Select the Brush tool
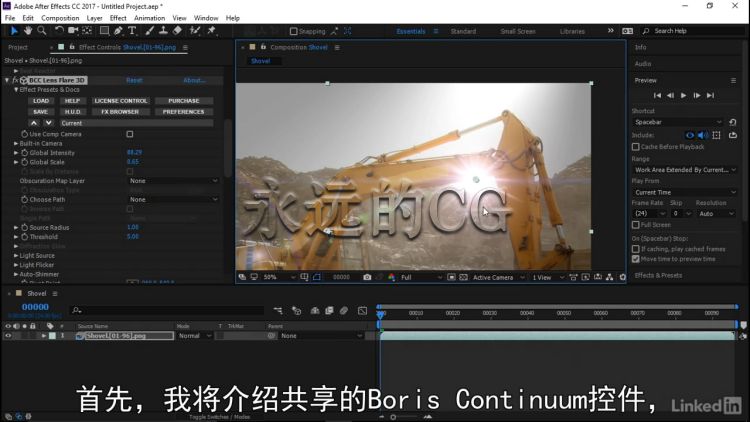This screenshot has height=422, width=750. click(149, 31)
